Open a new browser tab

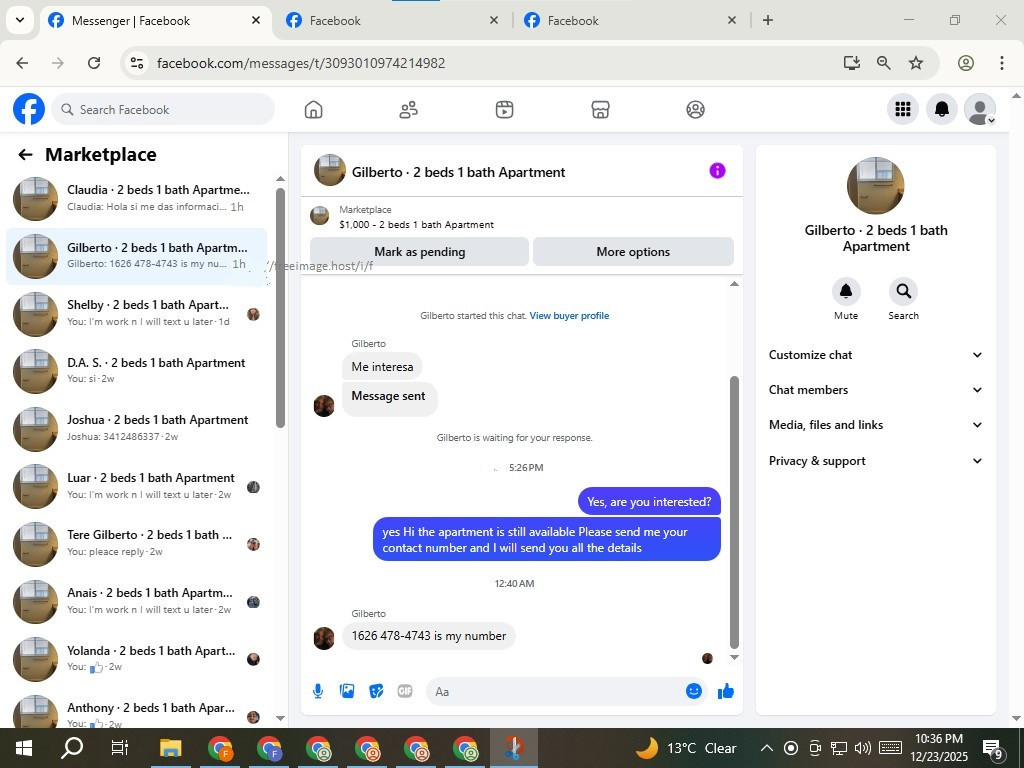click(x=768, y=20)
